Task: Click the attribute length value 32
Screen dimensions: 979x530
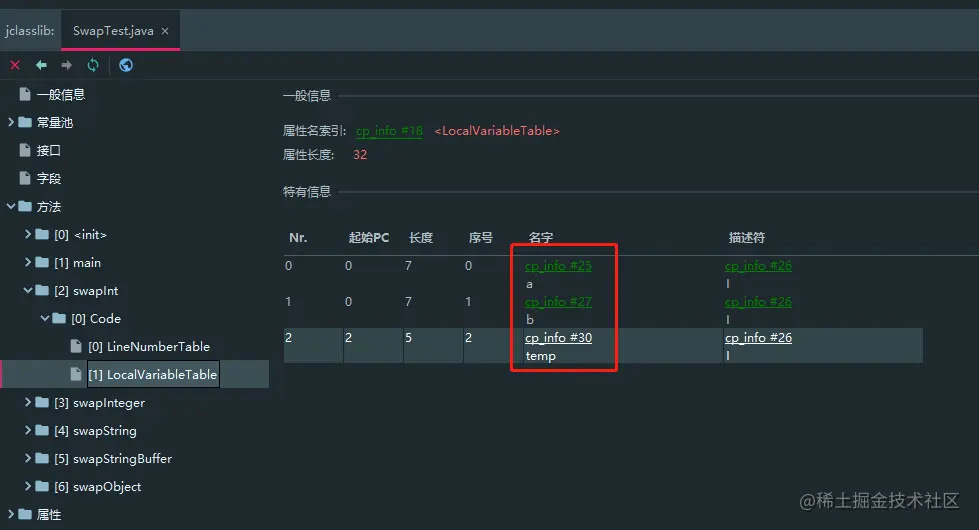Action: pos(360,155)
